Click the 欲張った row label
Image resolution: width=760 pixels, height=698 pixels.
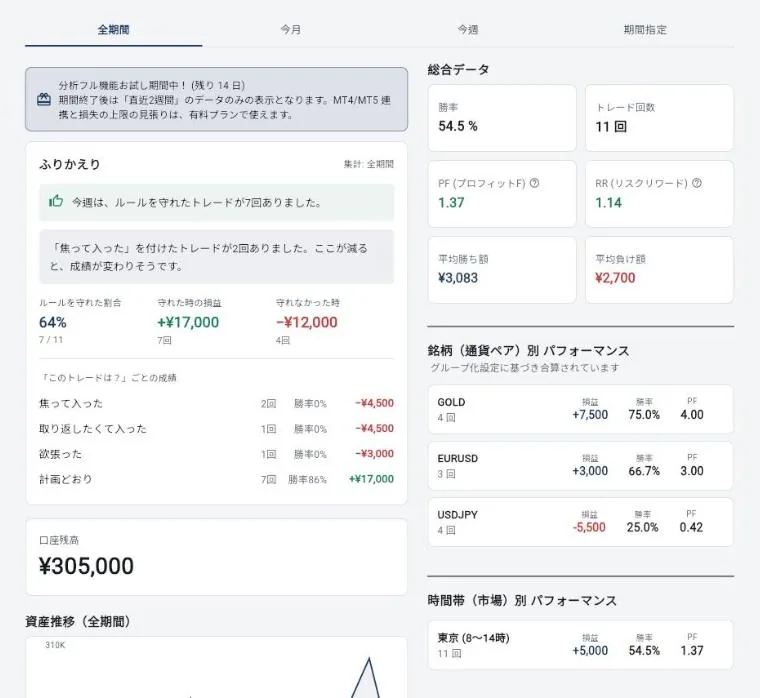(x=60, y=454)
